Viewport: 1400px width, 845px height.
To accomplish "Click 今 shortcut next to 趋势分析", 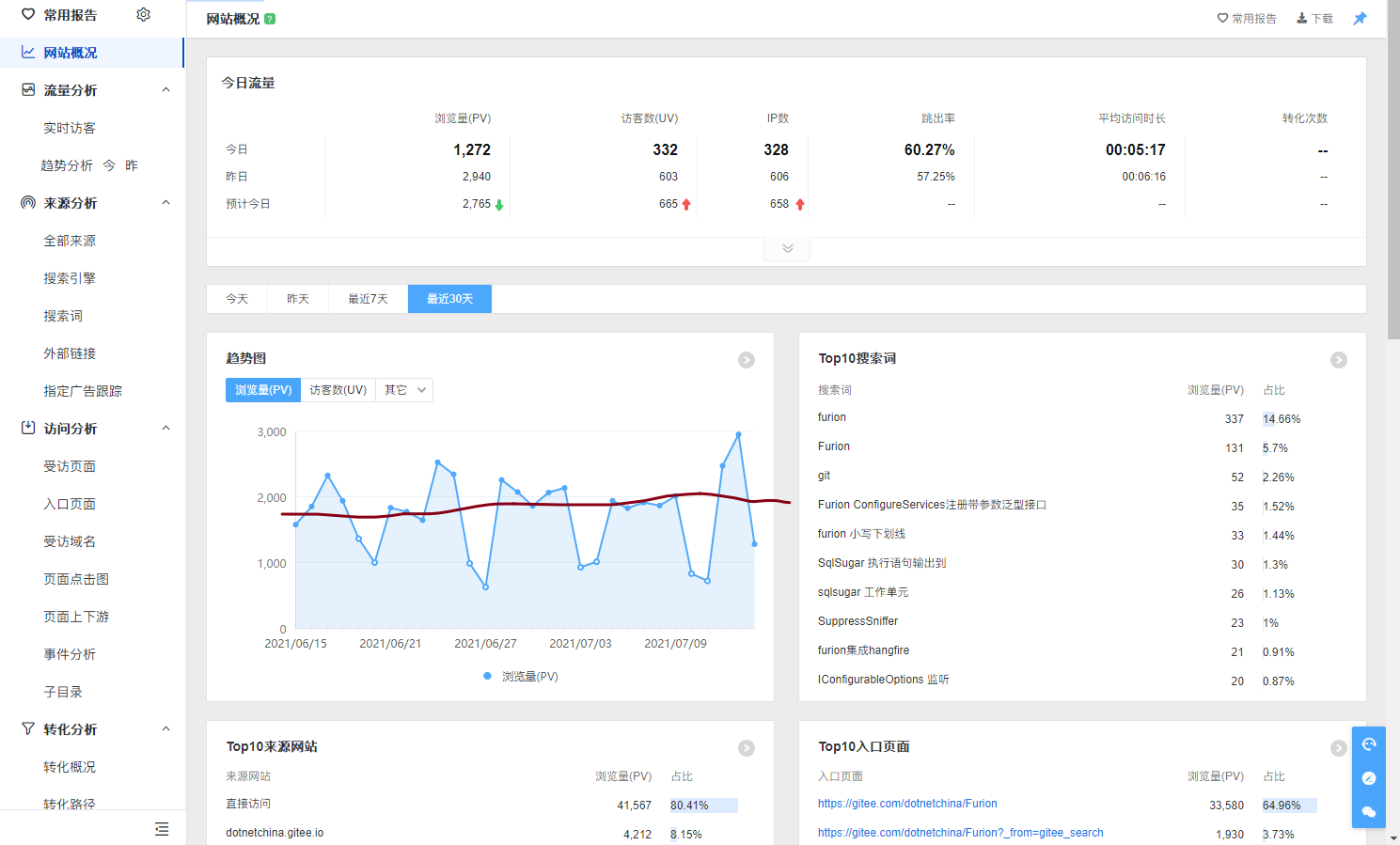I will coord(109,165).
